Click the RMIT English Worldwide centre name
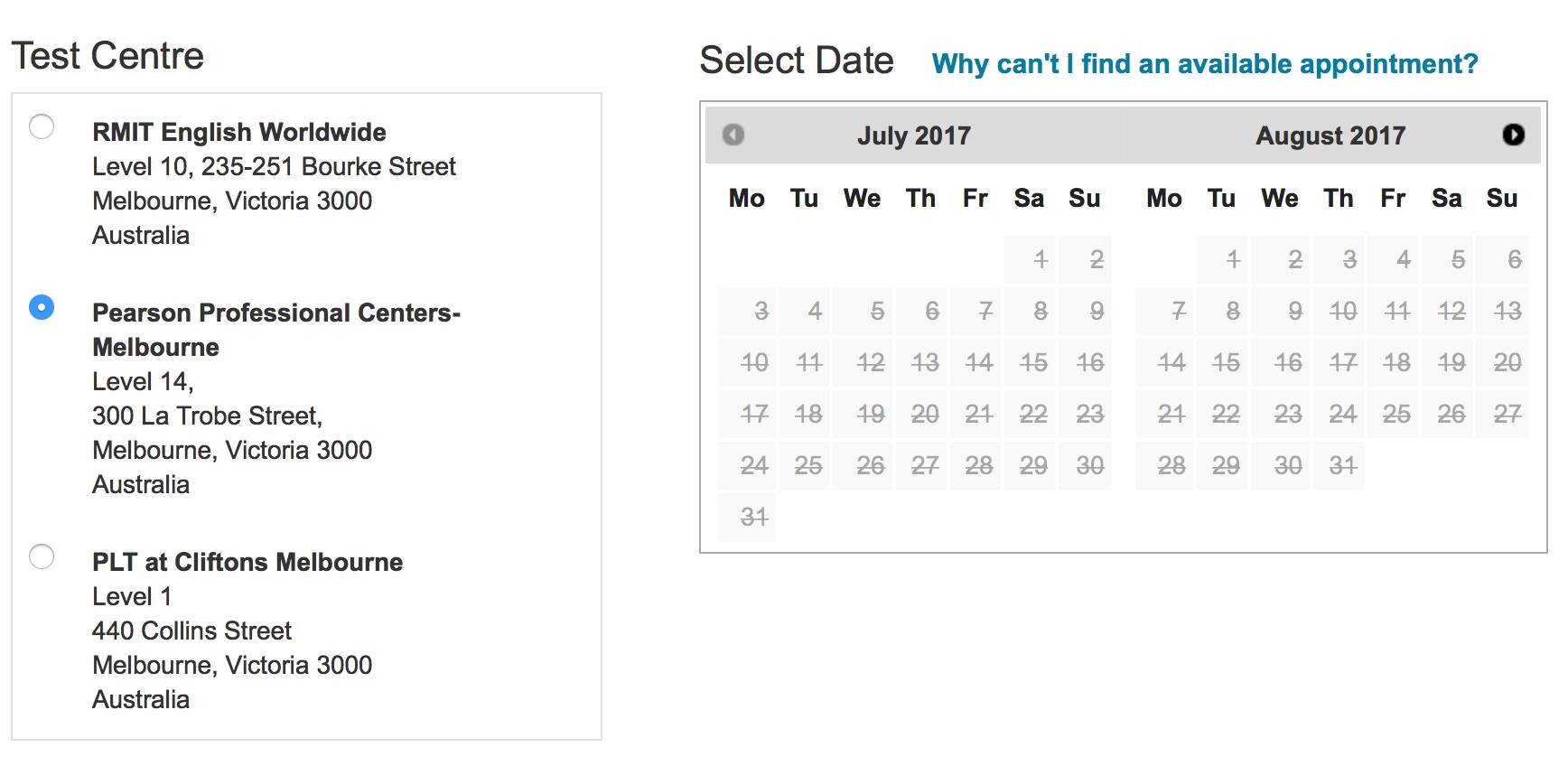Viewport: 1568px width, 766px height. (238, 132)
